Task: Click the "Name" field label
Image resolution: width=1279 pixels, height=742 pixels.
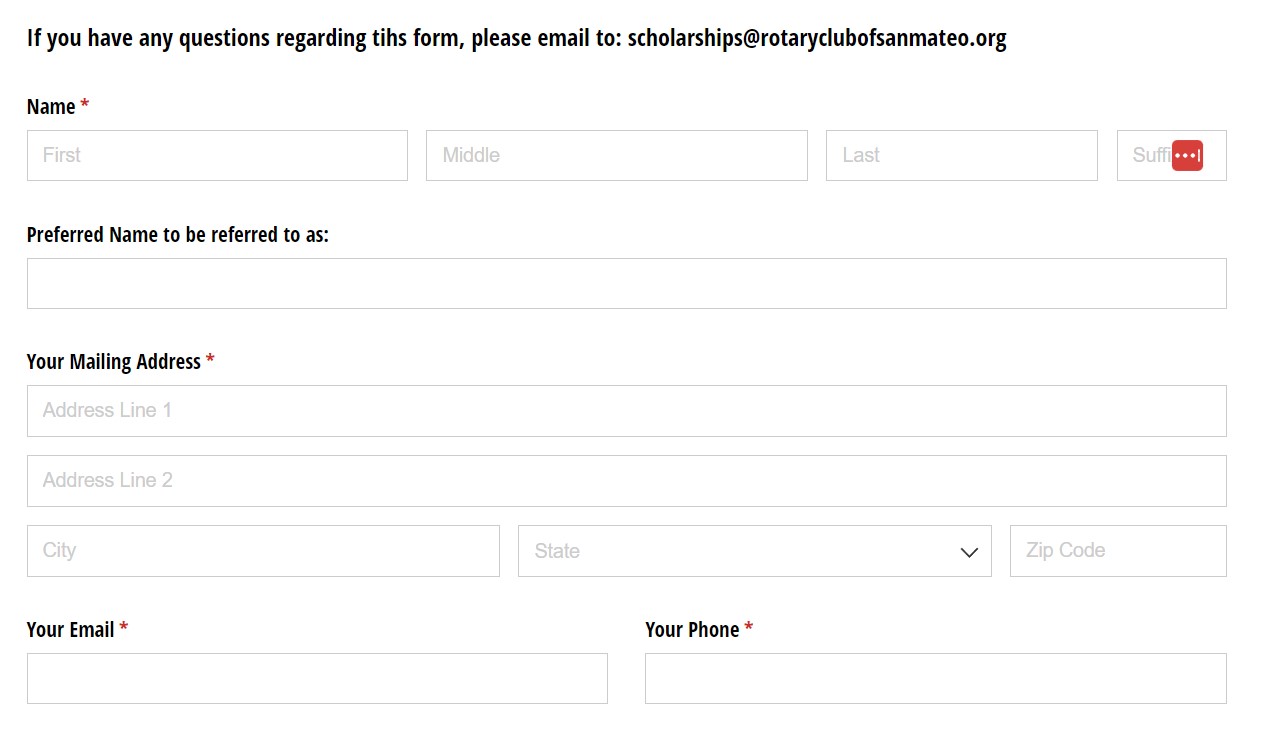Action: (51, 107)
